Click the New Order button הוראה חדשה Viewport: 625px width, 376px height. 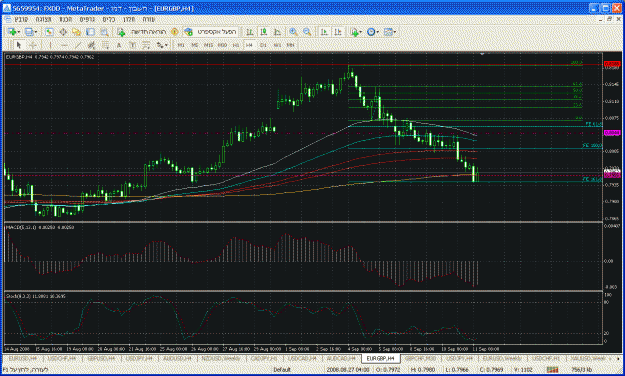pos(143,32)
